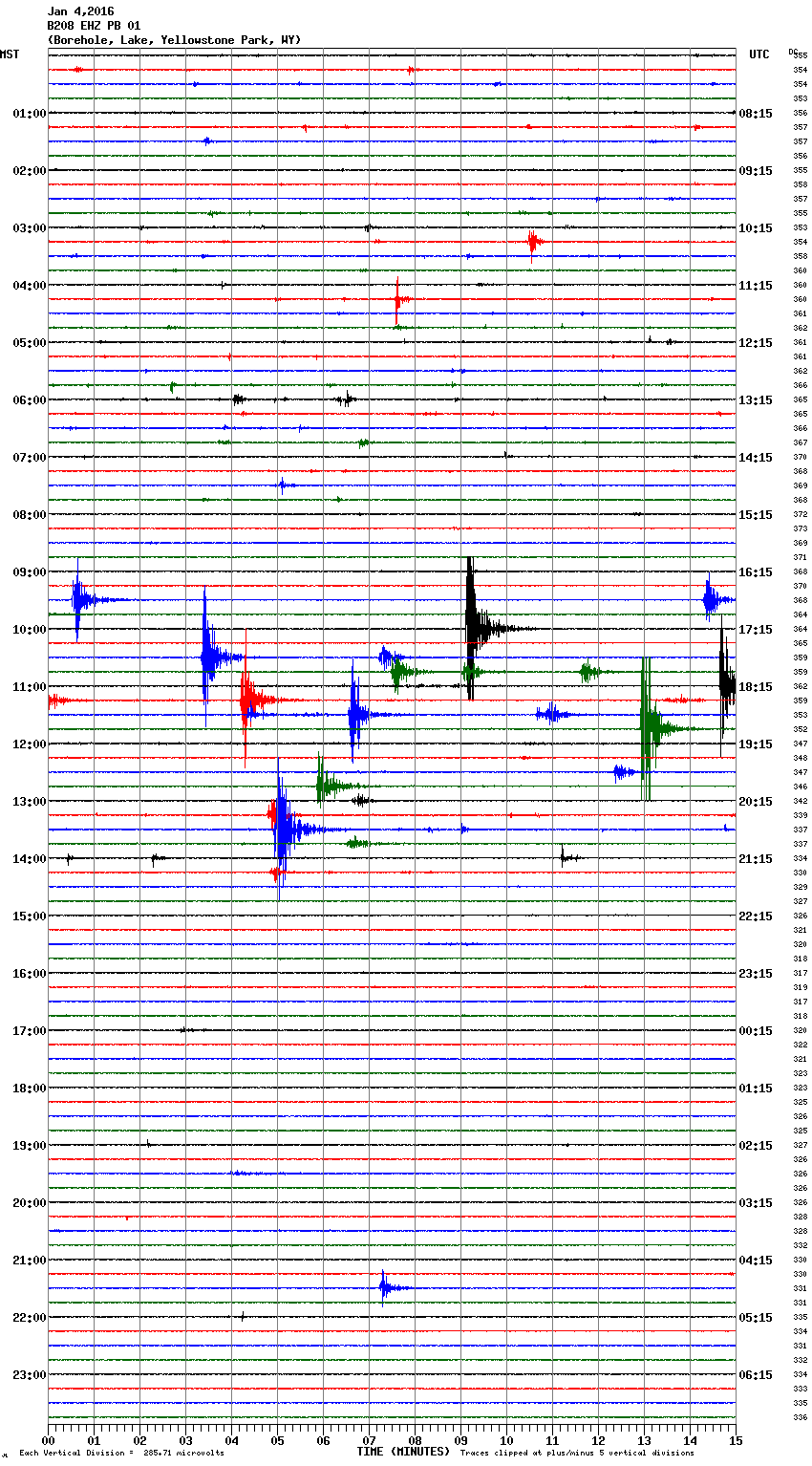The height and width of the screenshot is (1466, 812).
Task: Select the station code 'B208 EHZ PB 01'
Action: click(x=94, y=26)
